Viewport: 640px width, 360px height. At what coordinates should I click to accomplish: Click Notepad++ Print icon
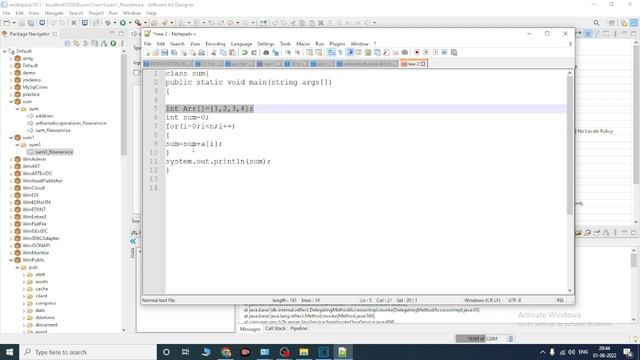pos(202,52)
